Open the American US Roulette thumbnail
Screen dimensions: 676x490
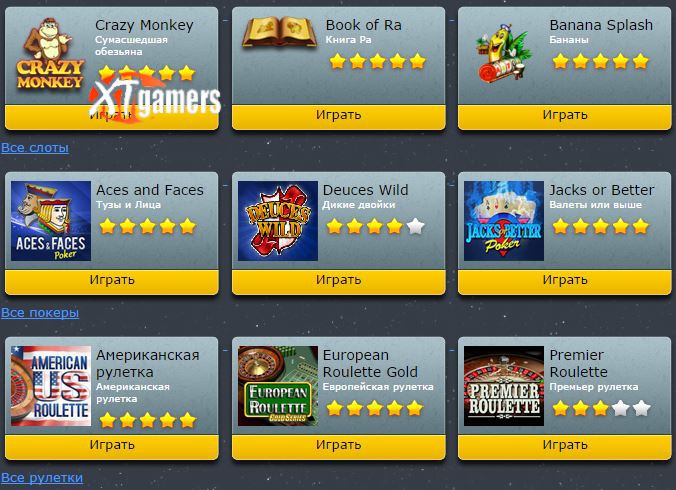click(51, 386)
